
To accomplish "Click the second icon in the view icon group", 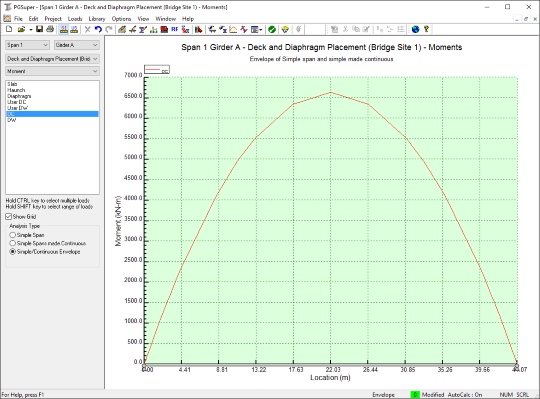I will (223, 29).
